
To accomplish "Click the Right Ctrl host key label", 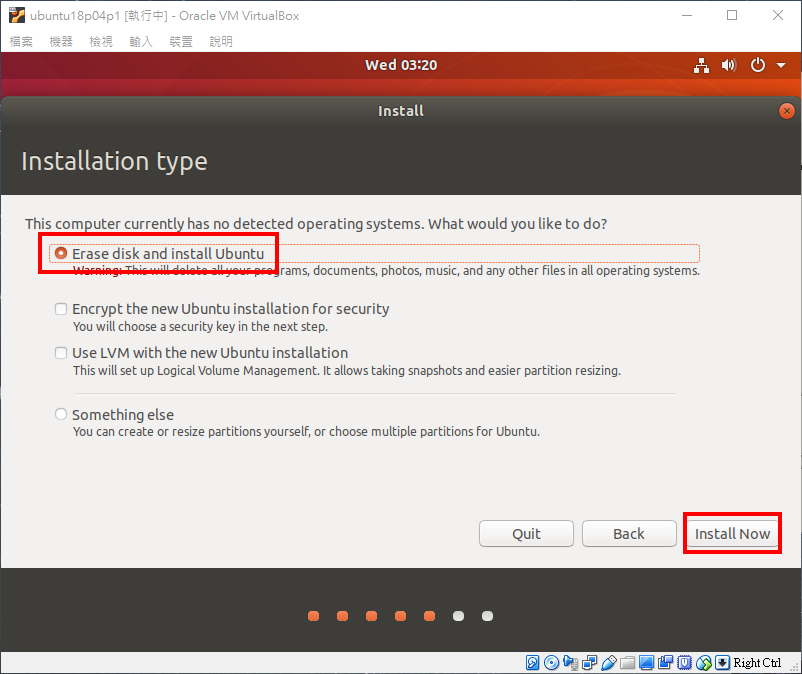I will point(757,663).
